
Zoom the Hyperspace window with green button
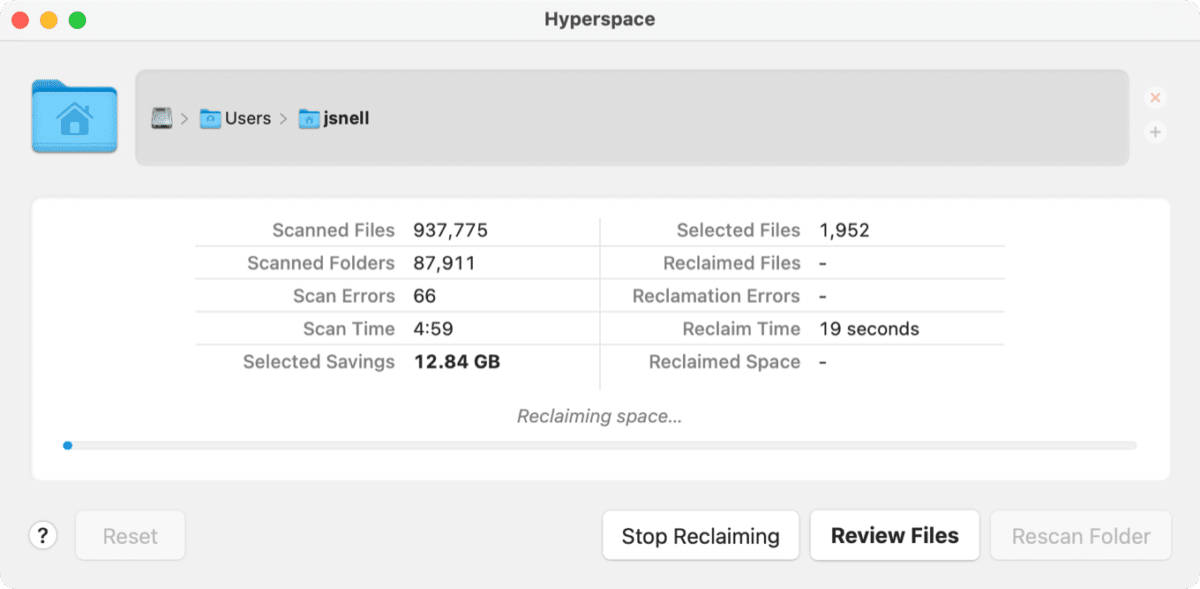[x=77, y=20]
